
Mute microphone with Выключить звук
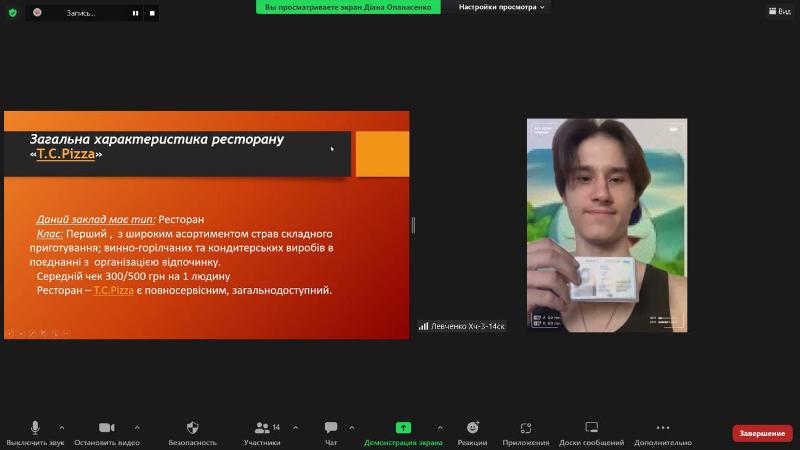[x=35, y=433]
